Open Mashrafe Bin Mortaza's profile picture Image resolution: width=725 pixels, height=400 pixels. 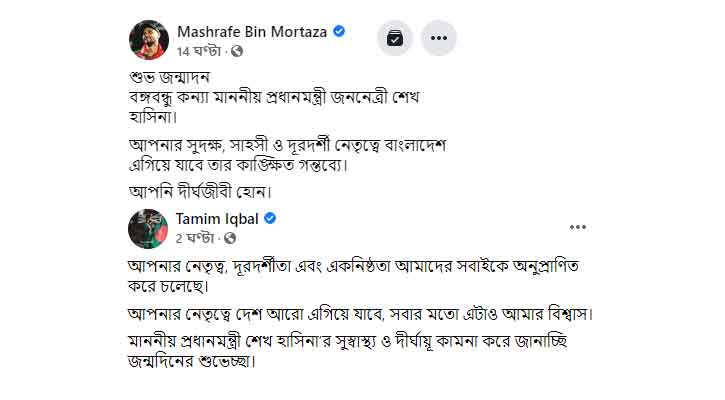click(x=149, y=40)
